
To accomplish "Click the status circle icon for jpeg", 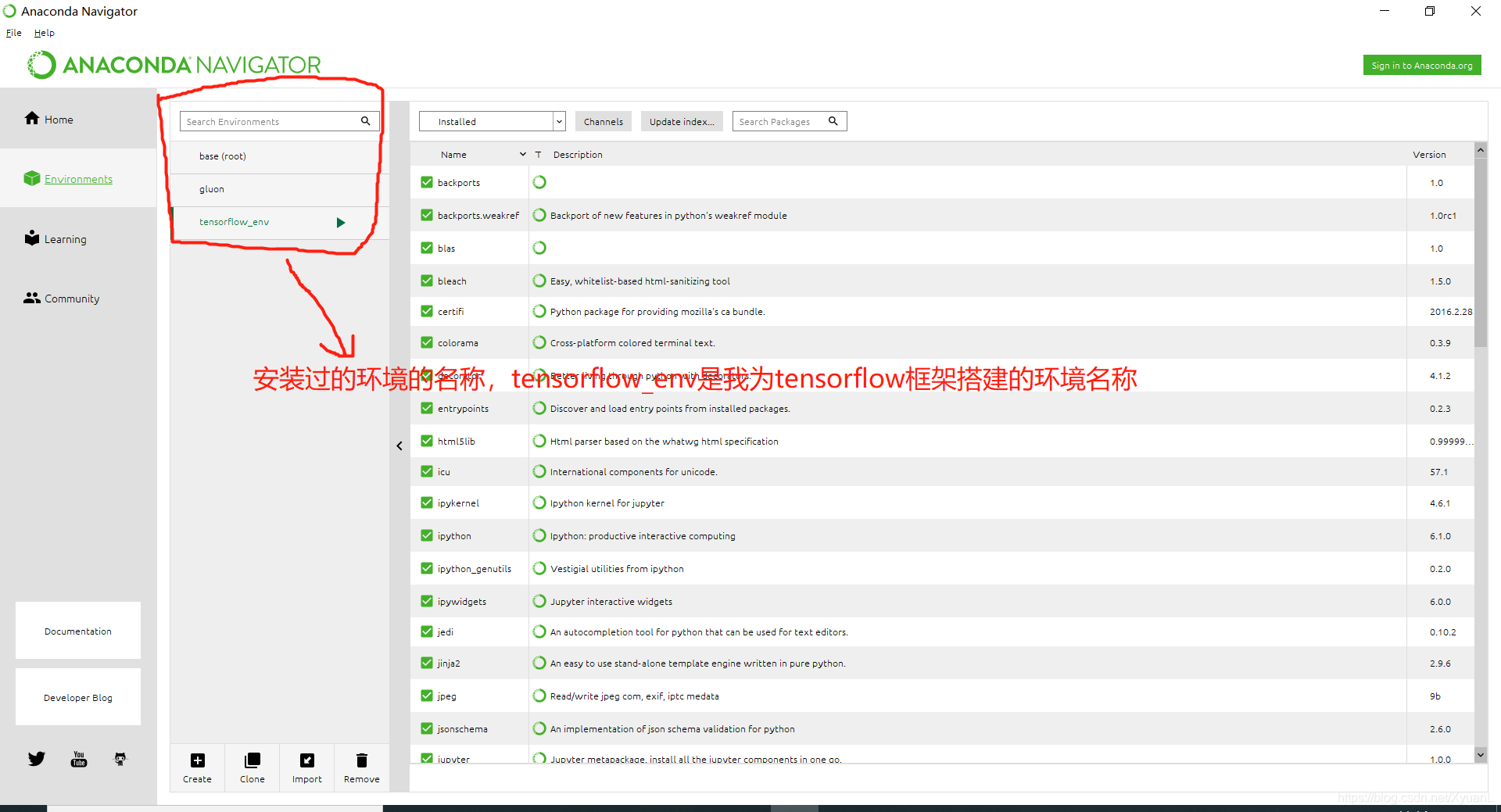I will [539, 696].
